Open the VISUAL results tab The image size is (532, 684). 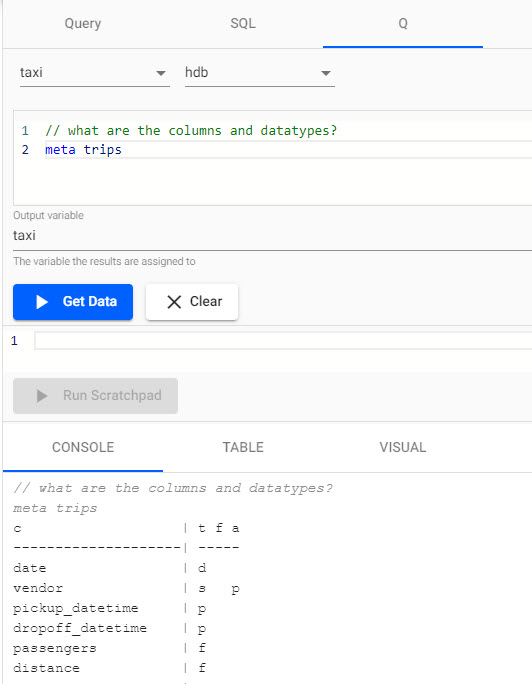(403, 448)
